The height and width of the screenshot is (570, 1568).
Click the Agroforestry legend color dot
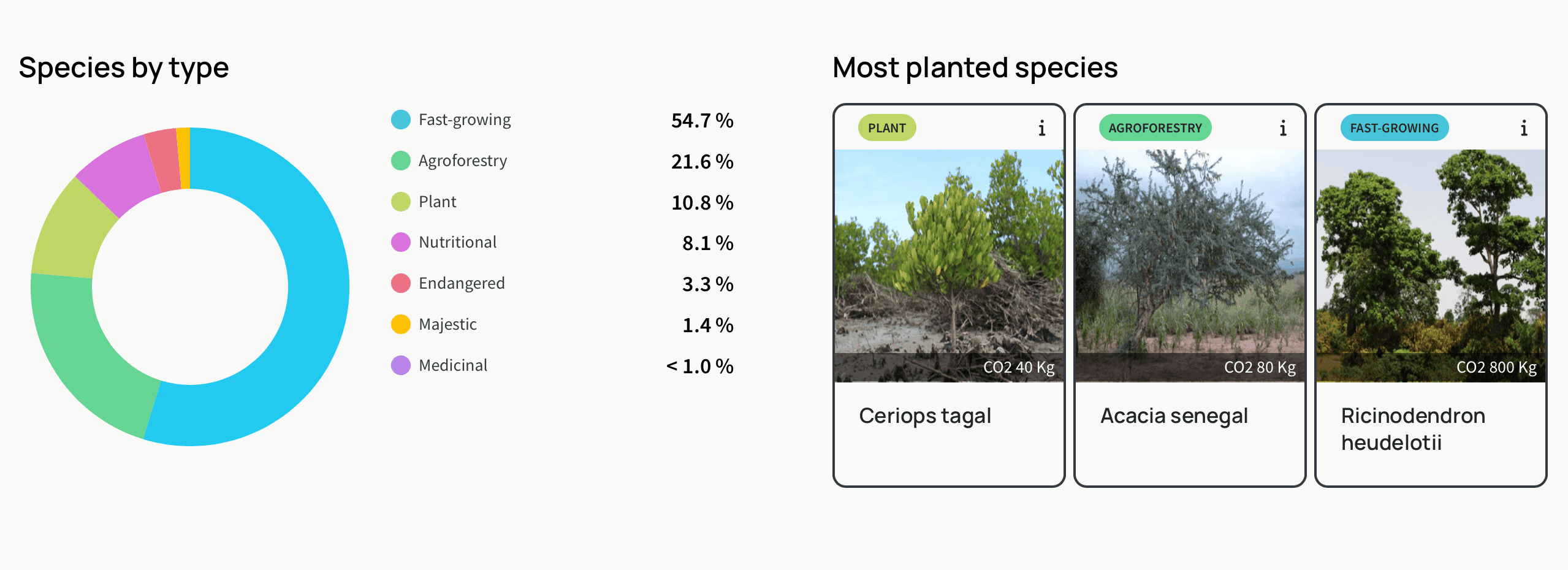(401, 161)
